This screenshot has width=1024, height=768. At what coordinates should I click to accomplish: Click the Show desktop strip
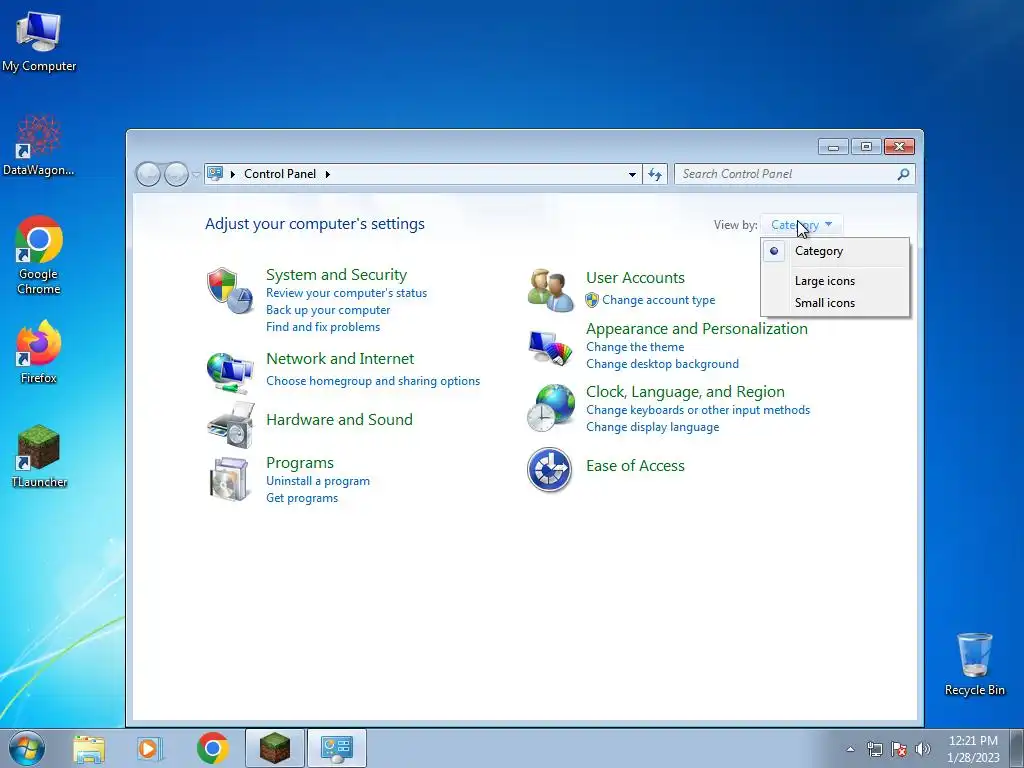tap(1017, 748)
